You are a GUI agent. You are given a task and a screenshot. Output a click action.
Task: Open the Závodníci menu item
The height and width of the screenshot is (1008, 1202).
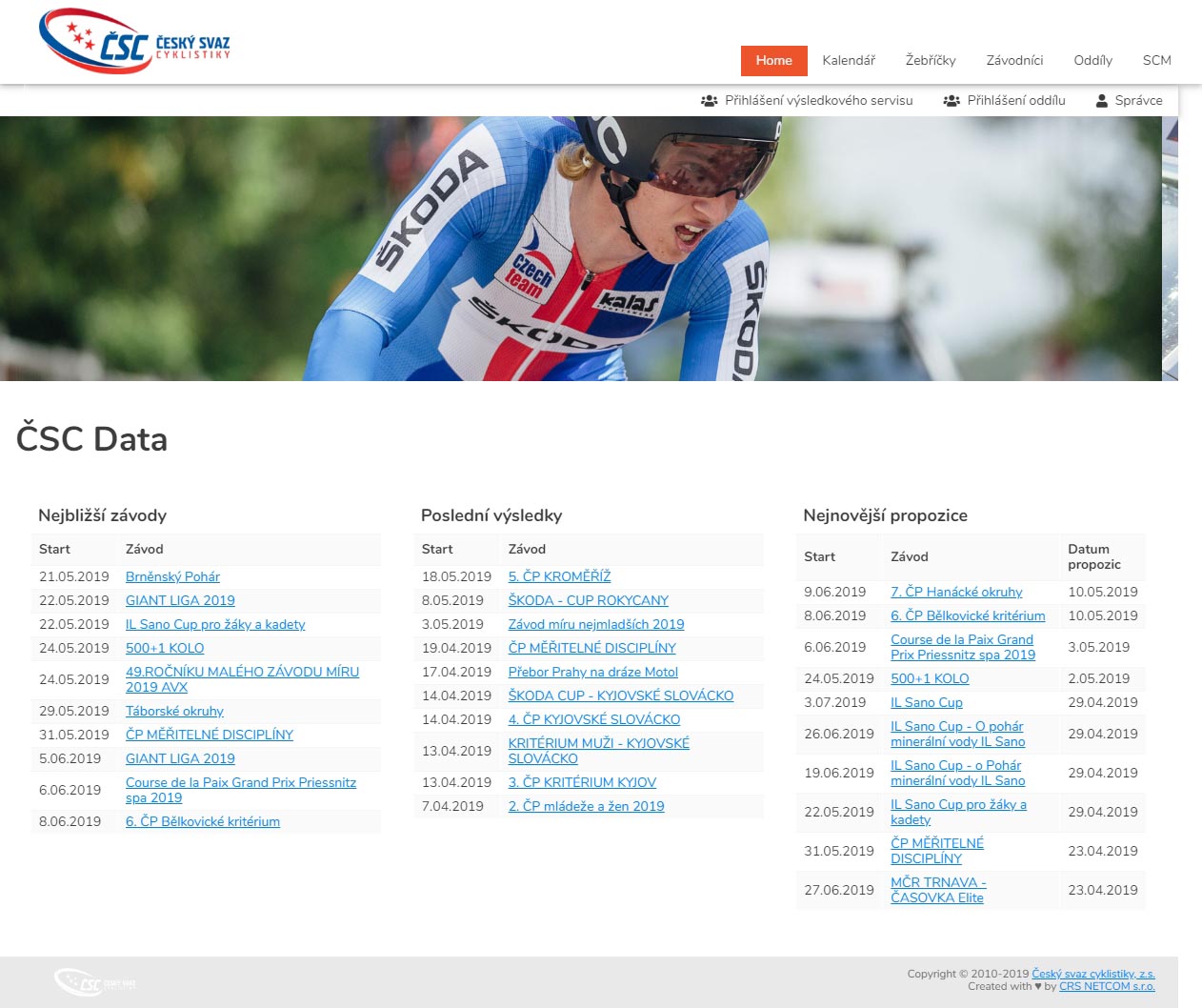click(x=1014, y=60)
